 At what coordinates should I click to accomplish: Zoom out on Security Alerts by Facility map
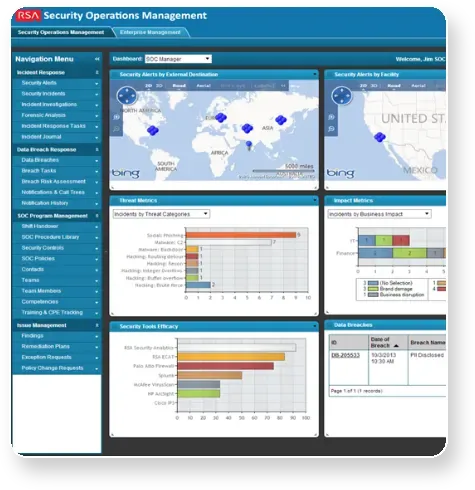pyautogui.click(x=331, y=129)
